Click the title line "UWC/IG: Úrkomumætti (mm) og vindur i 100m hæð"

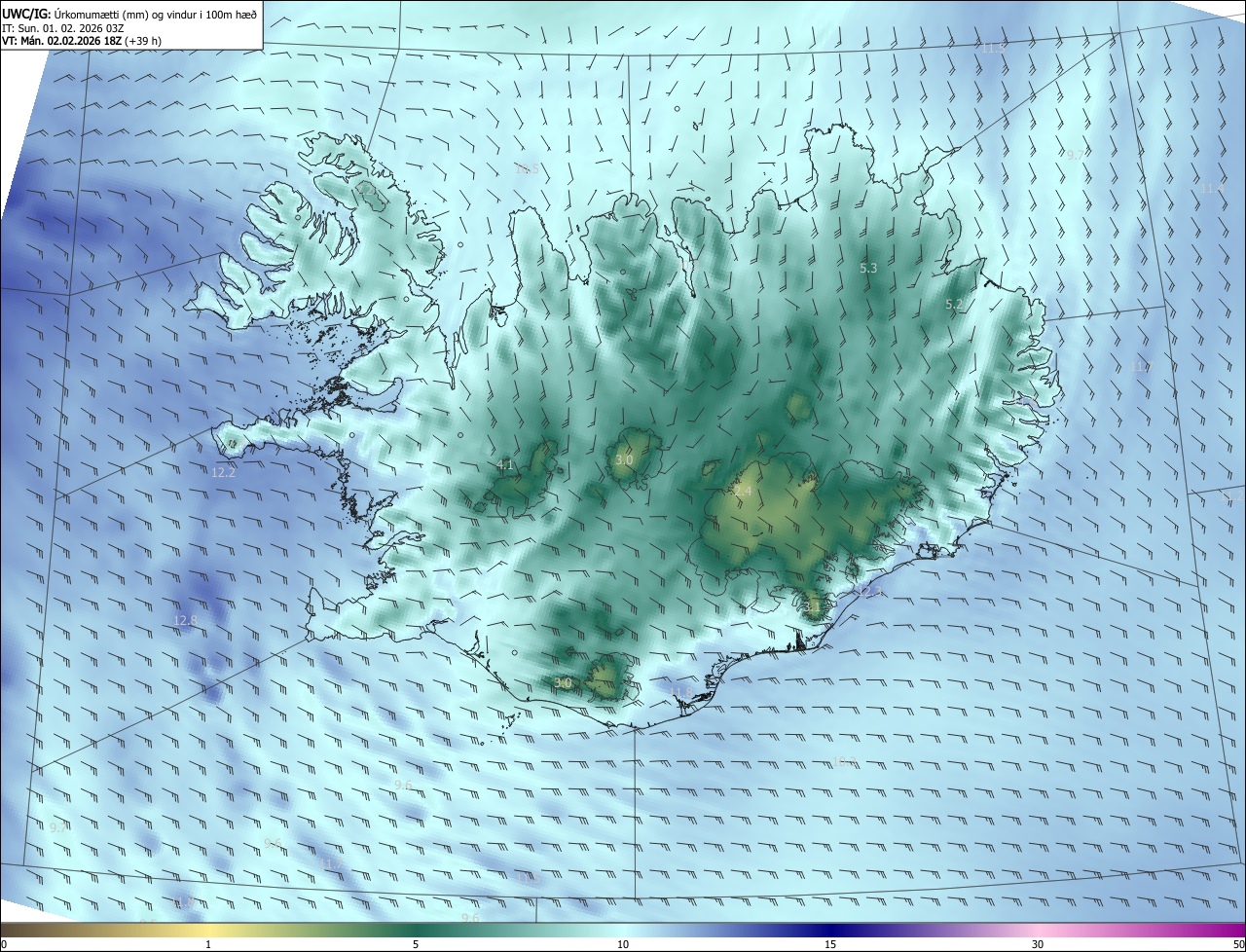click(129, 13)
